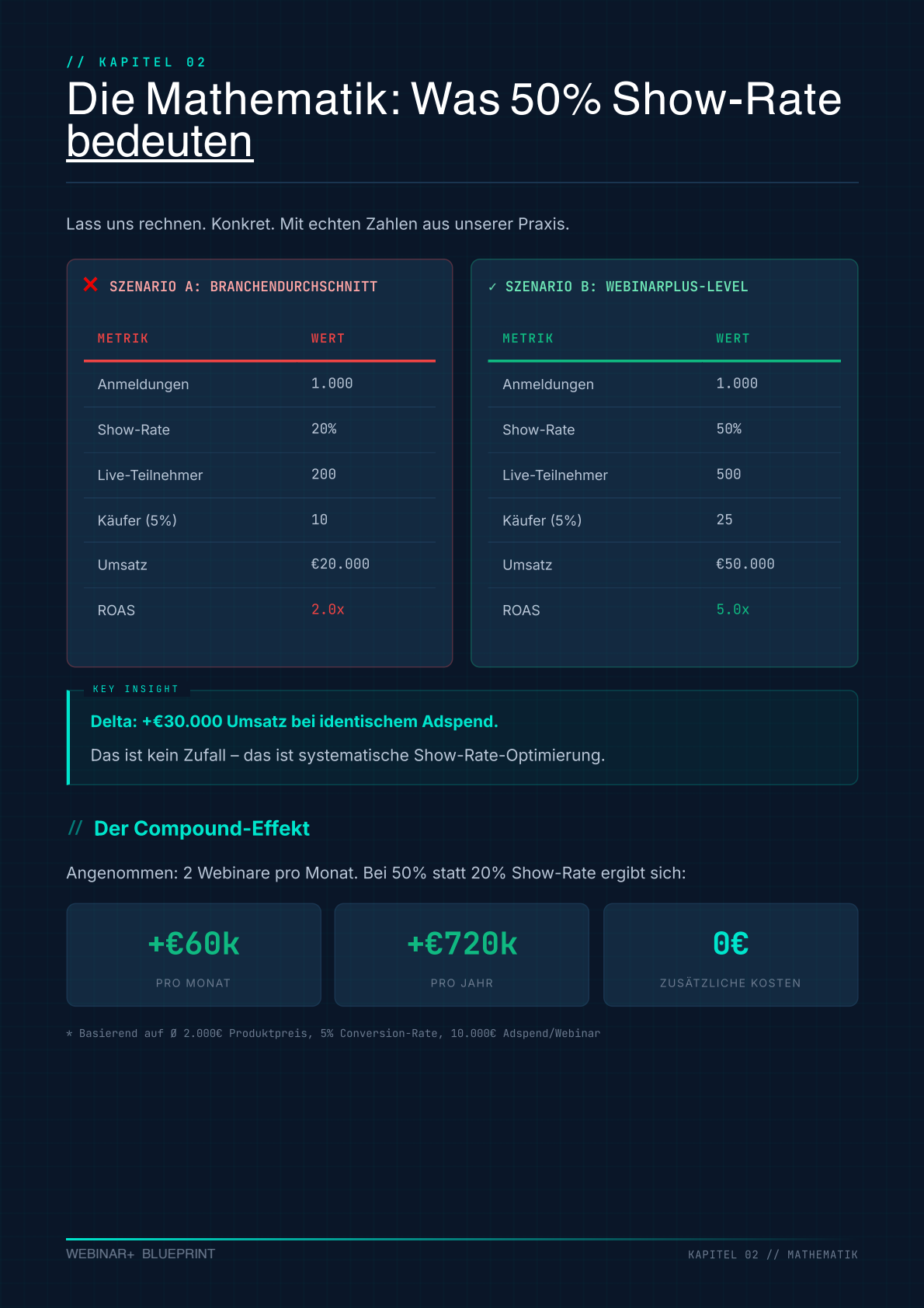Click the €50.000 Umsatz value in Szenario B
The height and width of the screenshot is (1308, 924).
[x=745, y=564]
